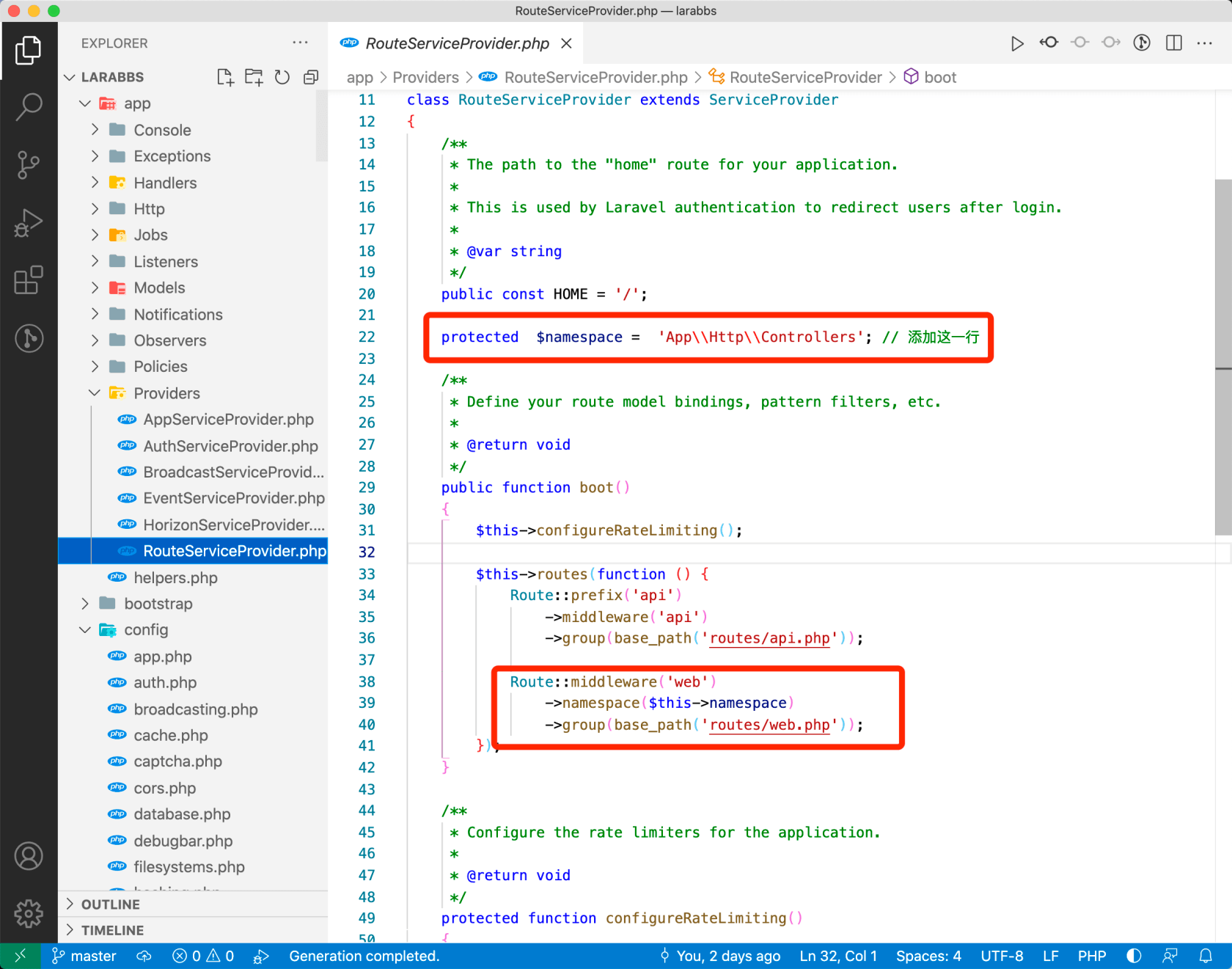Open Source Control view in activity bar
Image resolution: width=1232 pixels, height=969 pixels.
pyautogui.click(x=29, y=164)
